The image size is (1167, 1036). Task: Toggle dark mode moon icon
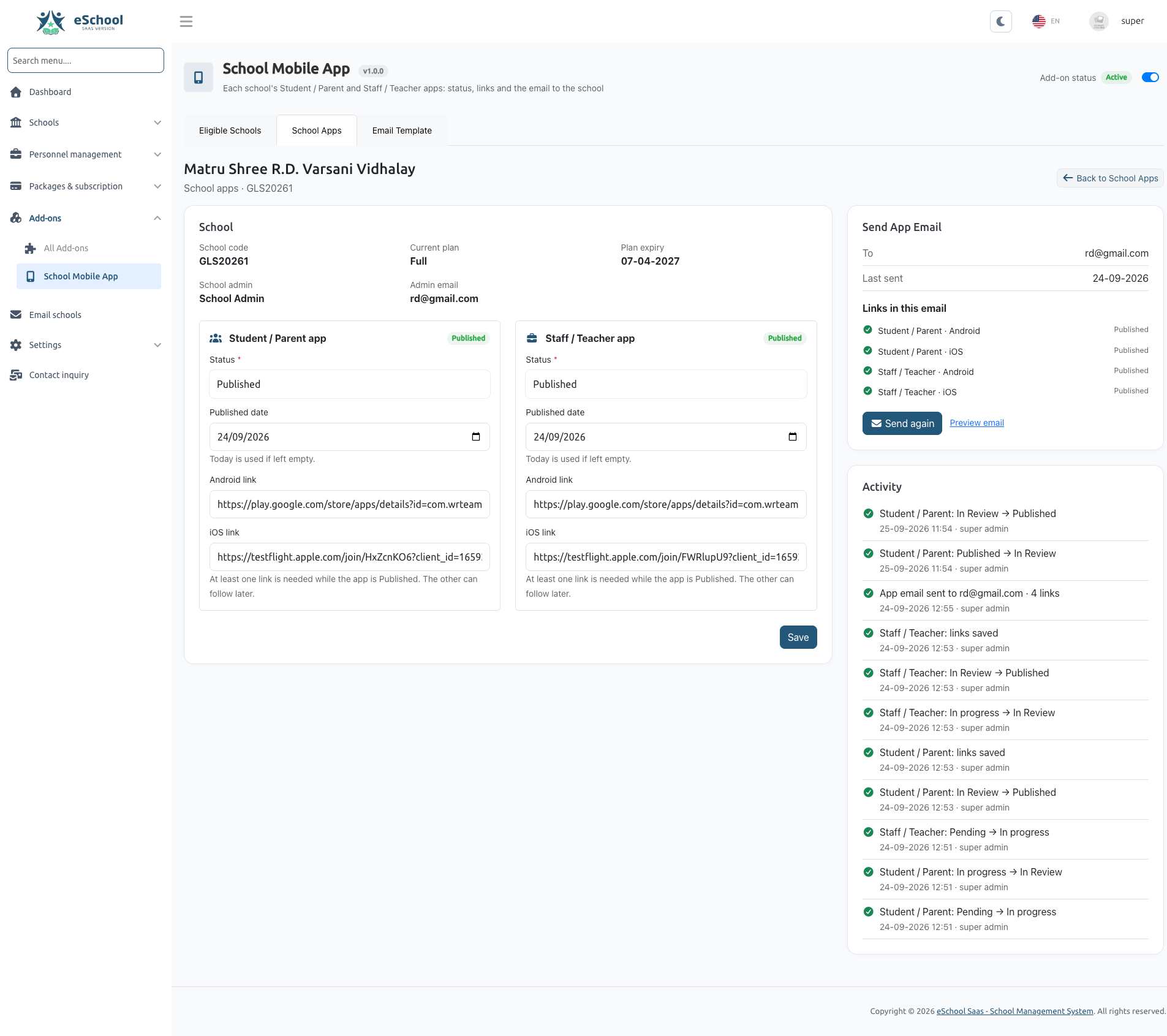1000,21
